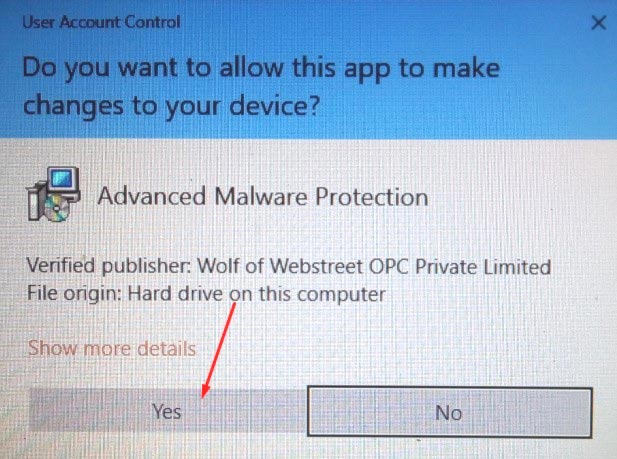
Task: Click the File origin label
Action: [x=74, y=294]
